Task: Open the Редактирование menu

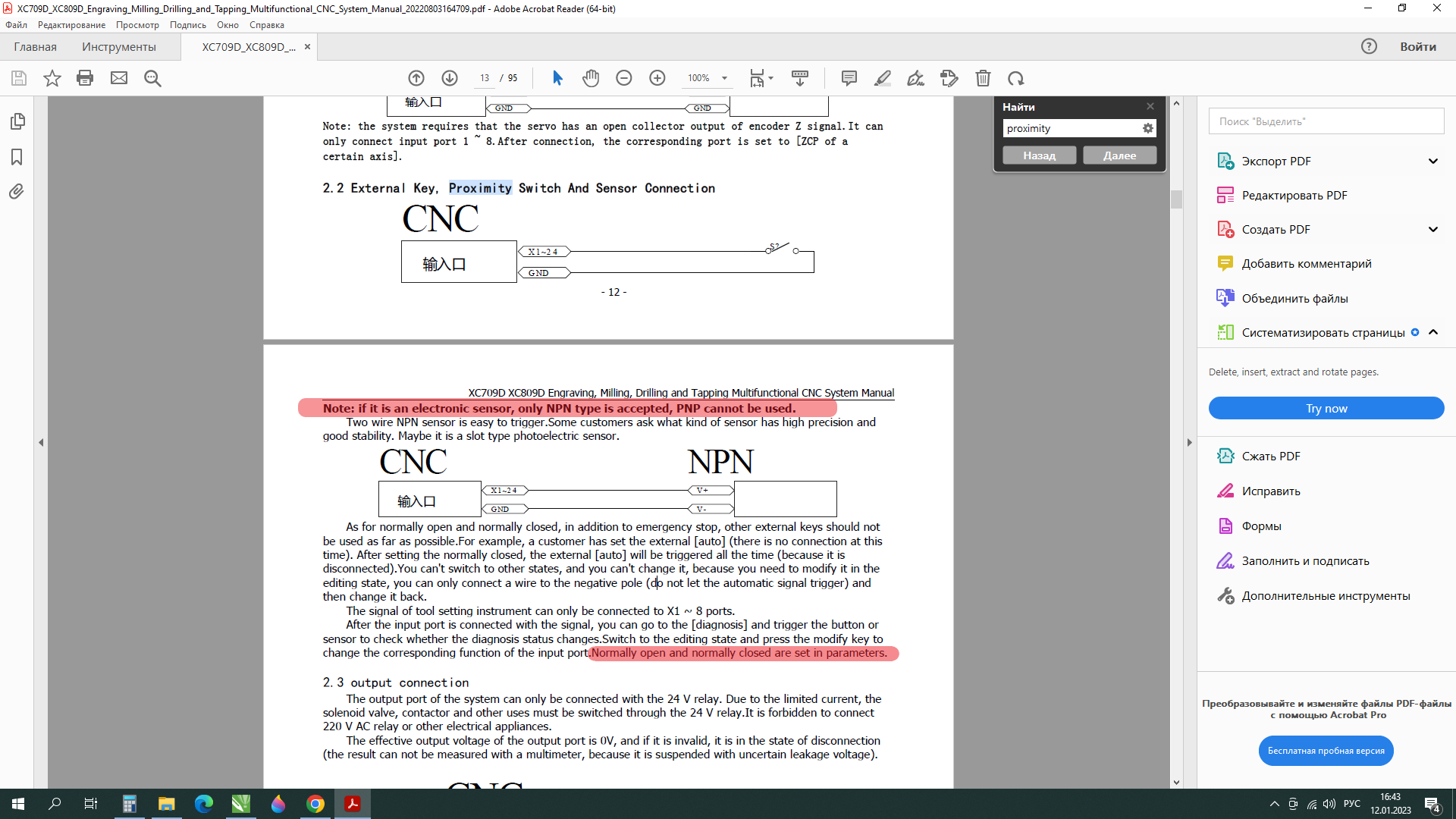Action: pos(71,25)
